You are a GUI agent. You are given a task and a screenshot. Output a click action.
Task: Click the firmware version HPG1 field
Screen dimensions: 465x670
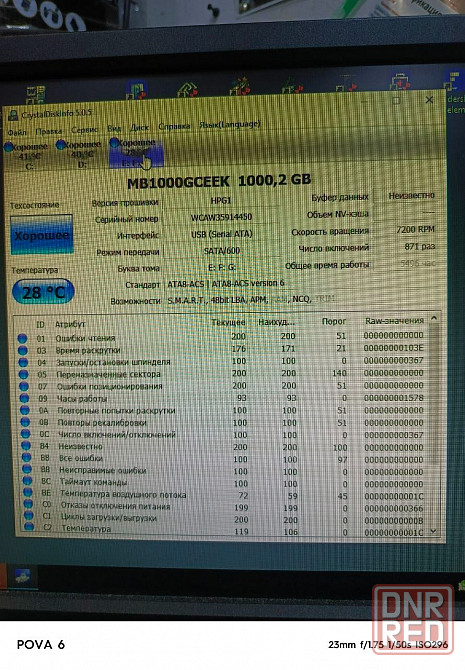point(221,200)
